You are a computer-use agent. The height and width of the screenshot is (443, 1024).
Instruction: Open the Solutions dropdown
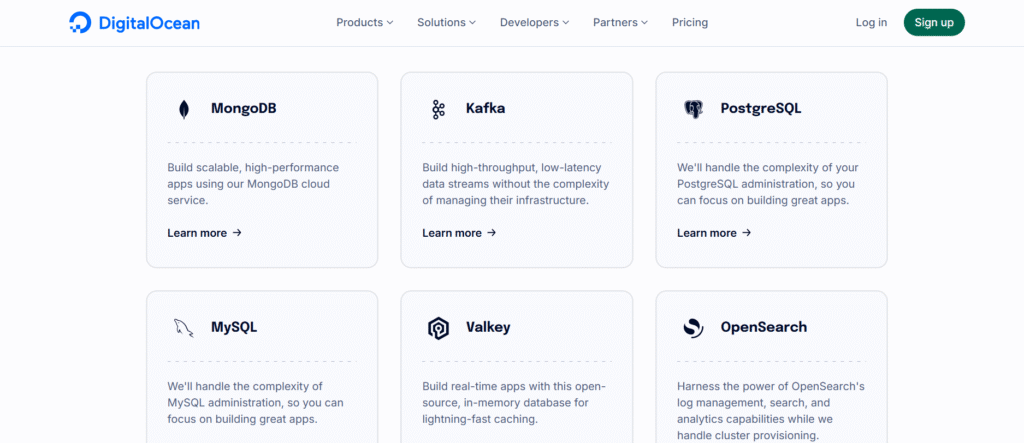click(446, 22)
